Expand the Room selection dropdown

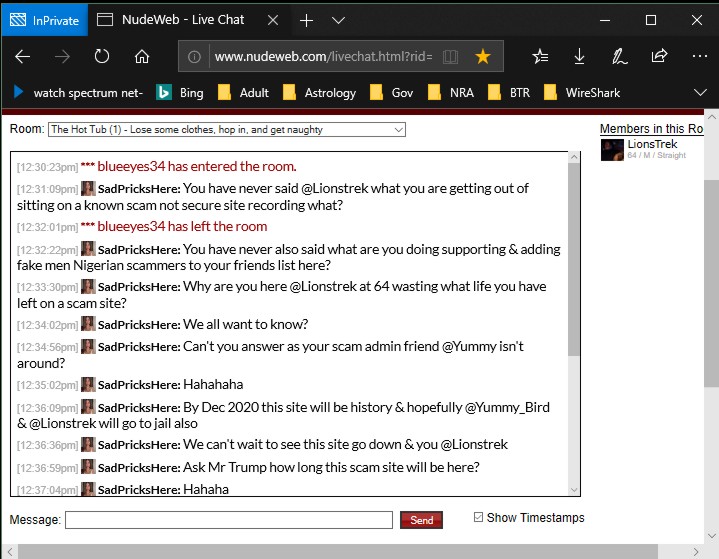[227, 129]
